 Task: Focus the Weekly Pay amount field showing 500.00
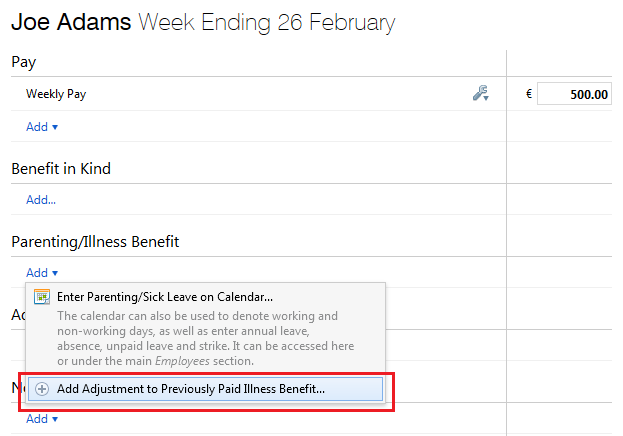click(574, 94)
